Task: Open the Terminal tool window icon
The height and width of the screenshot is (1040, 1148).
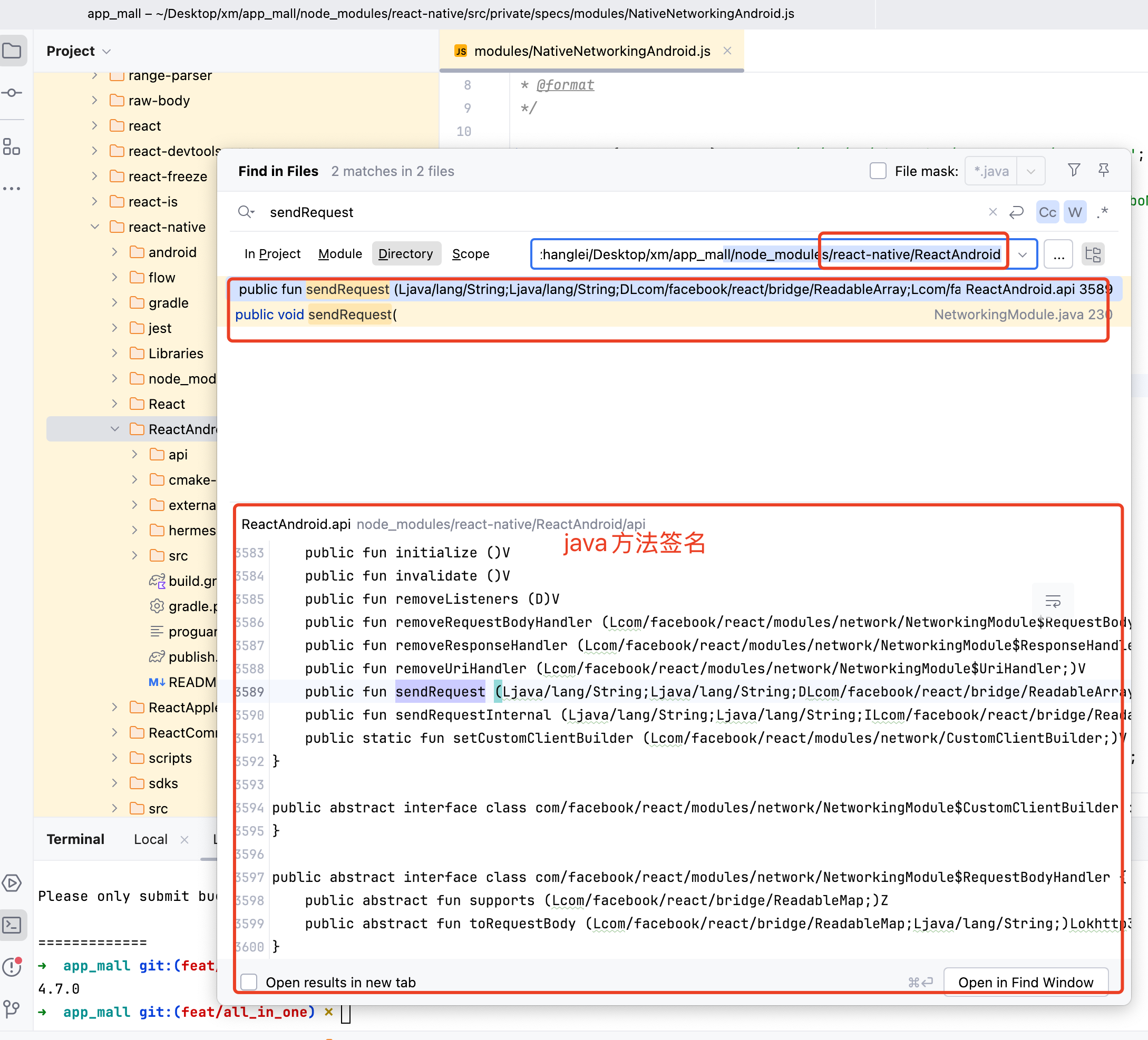Action: 12,925
